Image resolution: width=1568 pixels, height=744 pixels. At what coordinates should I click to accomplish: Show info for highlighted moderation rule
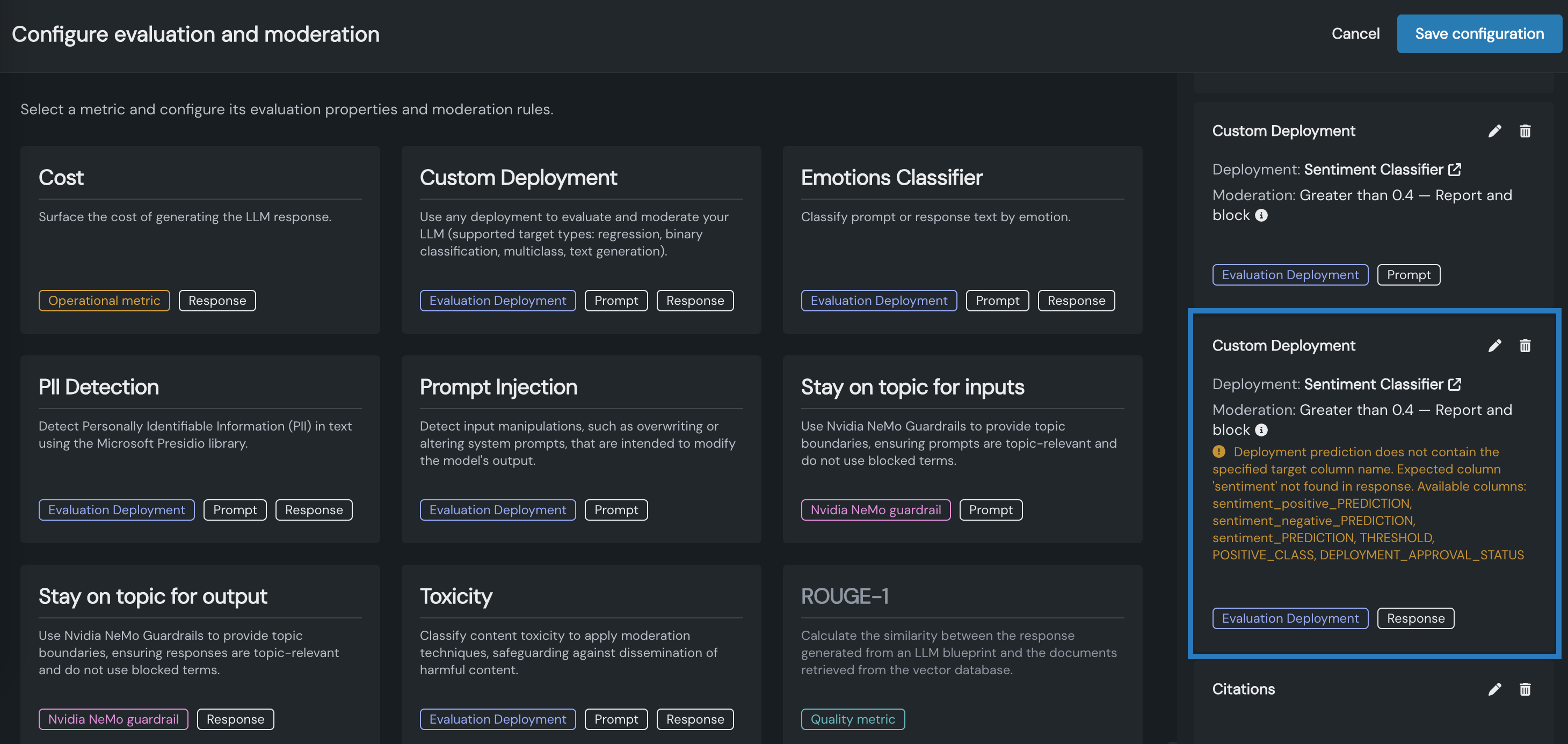pyautogui.click(x=1261, y=430)
